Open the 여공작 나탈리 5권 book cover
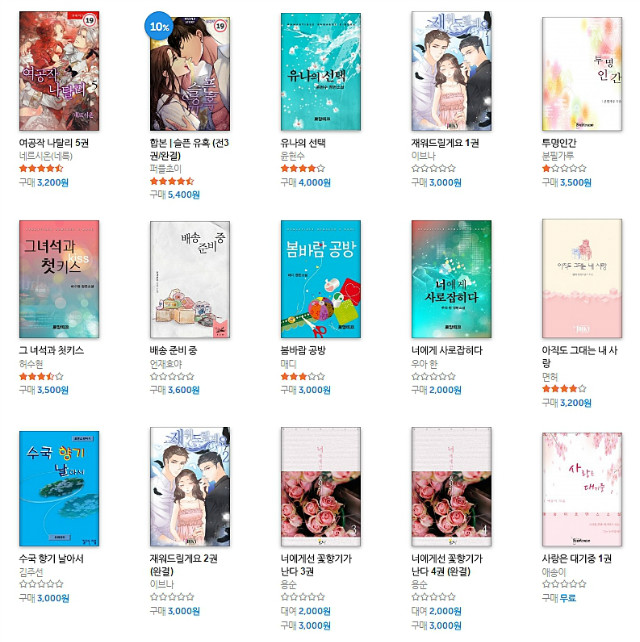The height and width of the screenshot is (642, 640). (x=59, y=71)
